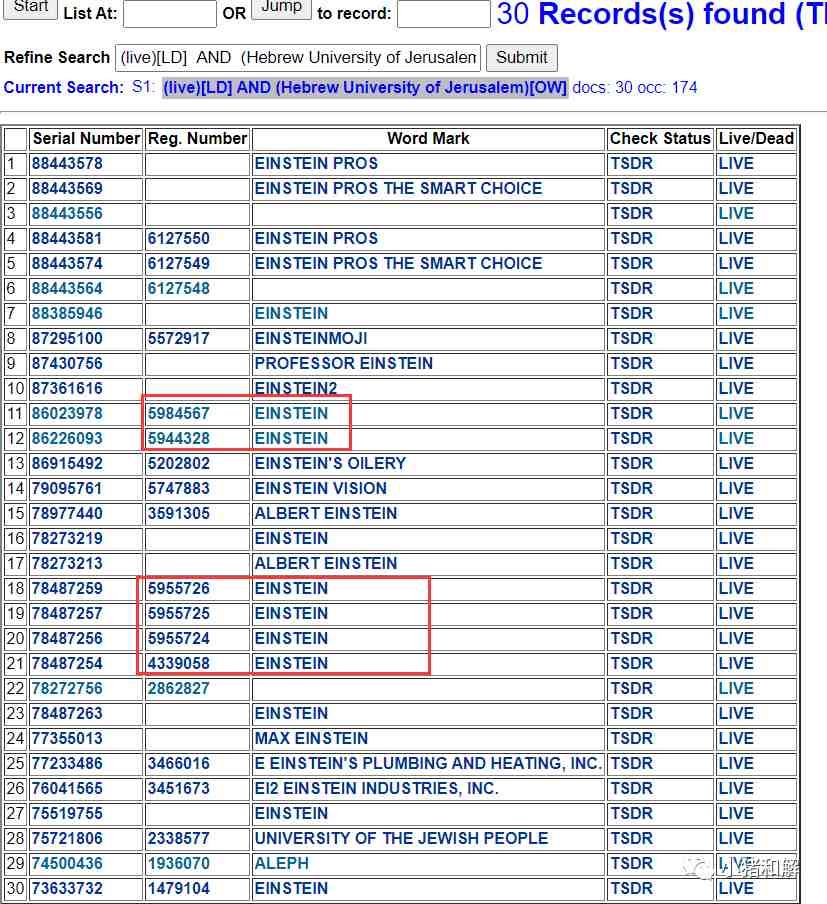Open serial number 77355013
This screenshot has width=827, height=904.
point(67,738)
